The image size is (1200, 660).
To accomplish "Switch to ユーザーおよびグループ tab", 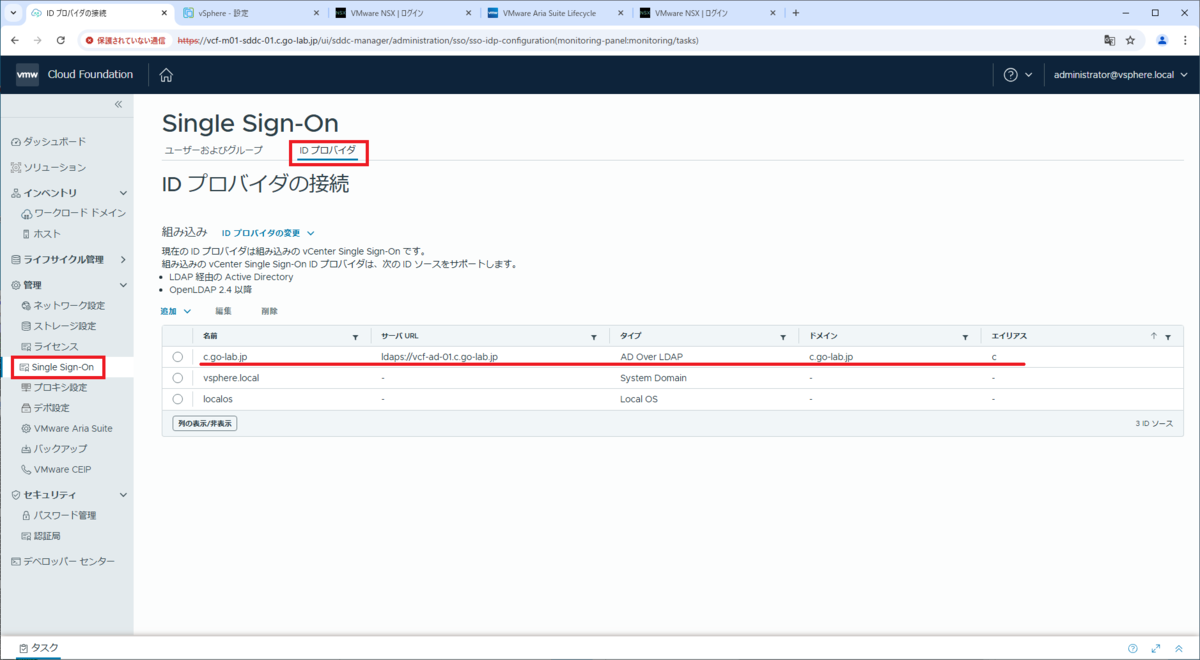I will tap(213, 150).
